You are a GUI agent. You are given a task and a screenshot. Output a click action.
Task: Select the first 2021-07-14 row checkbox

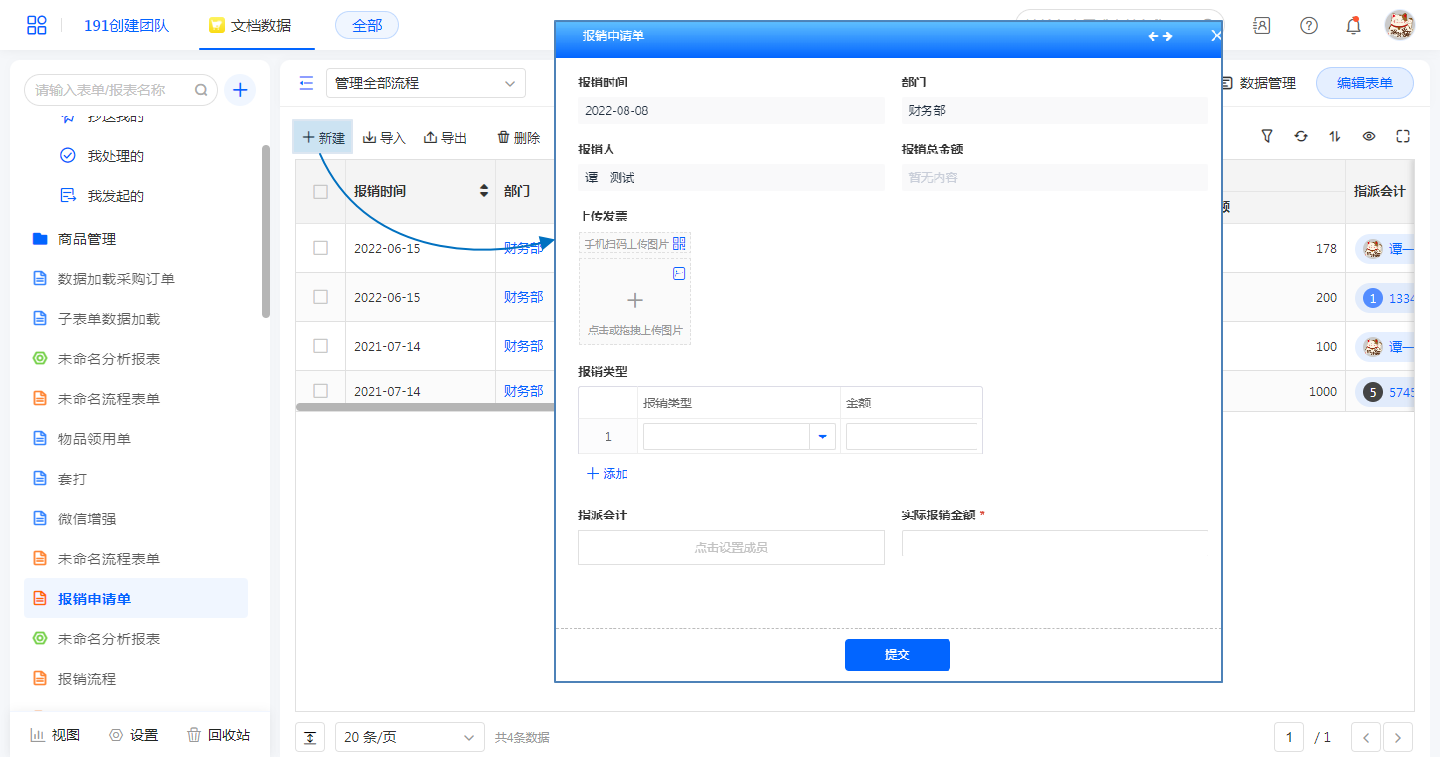coord(321,346)
